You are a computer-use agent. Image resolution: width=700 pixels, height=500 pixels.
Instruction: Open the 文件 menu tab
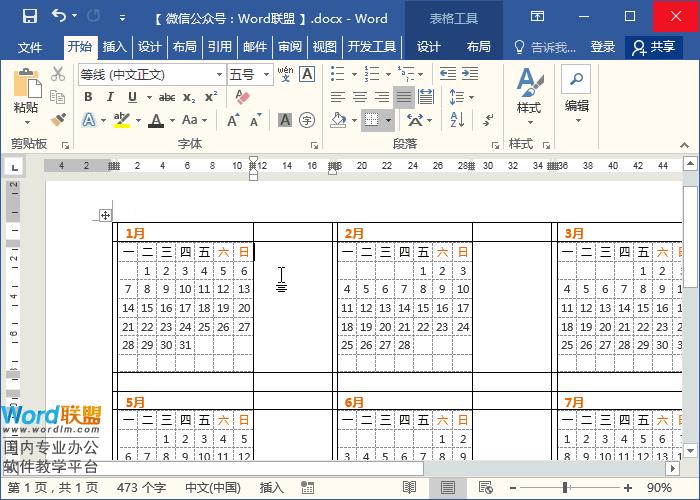coord(30,46)
